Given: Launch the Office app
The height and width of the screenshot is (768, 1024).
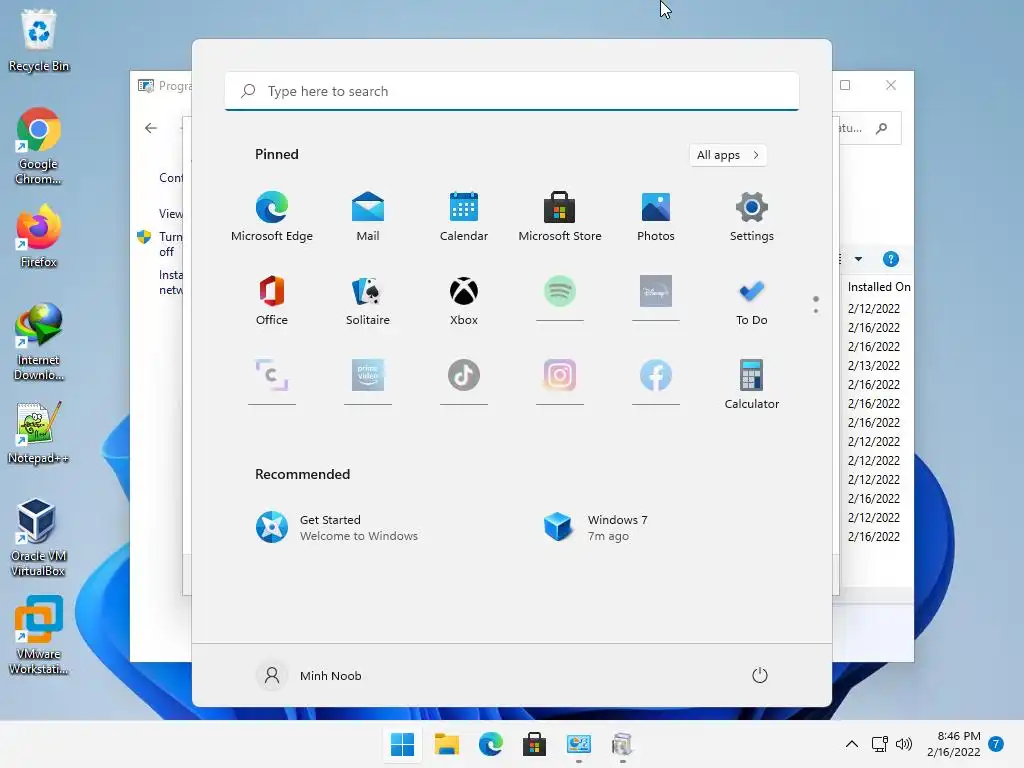Looking at the screenshot, I should click(x=272, y=300).
